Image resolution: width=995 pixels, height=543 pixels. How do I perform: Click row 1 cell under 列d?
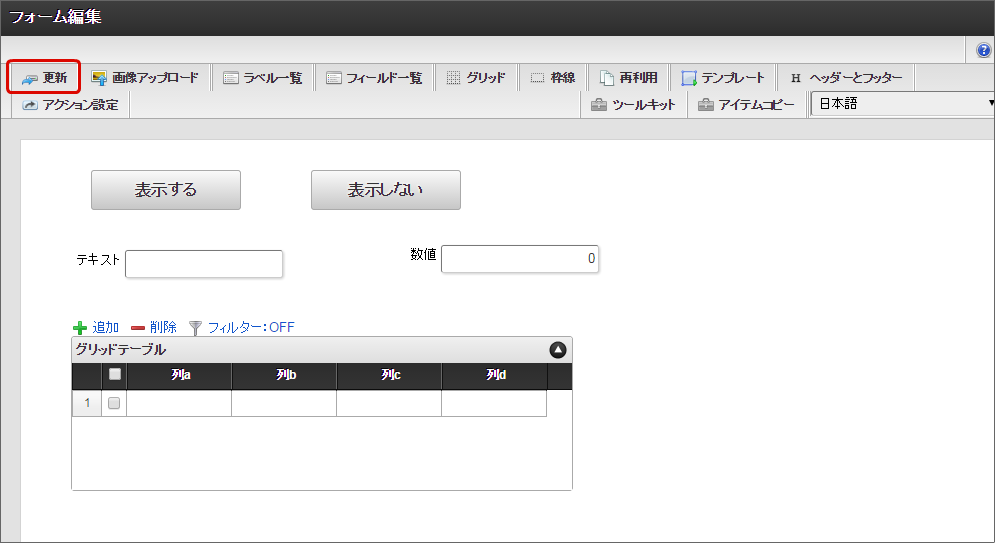(494, 403)
